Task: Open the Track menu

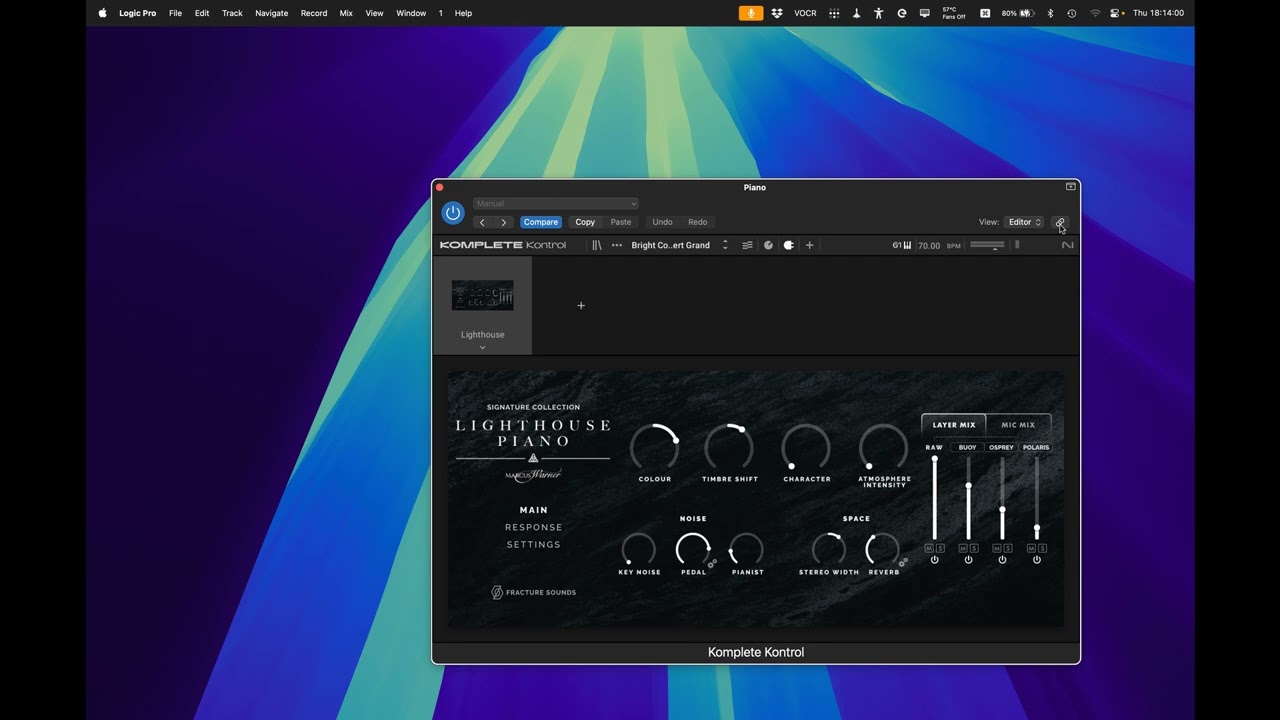Action: [x=232, y=13]
